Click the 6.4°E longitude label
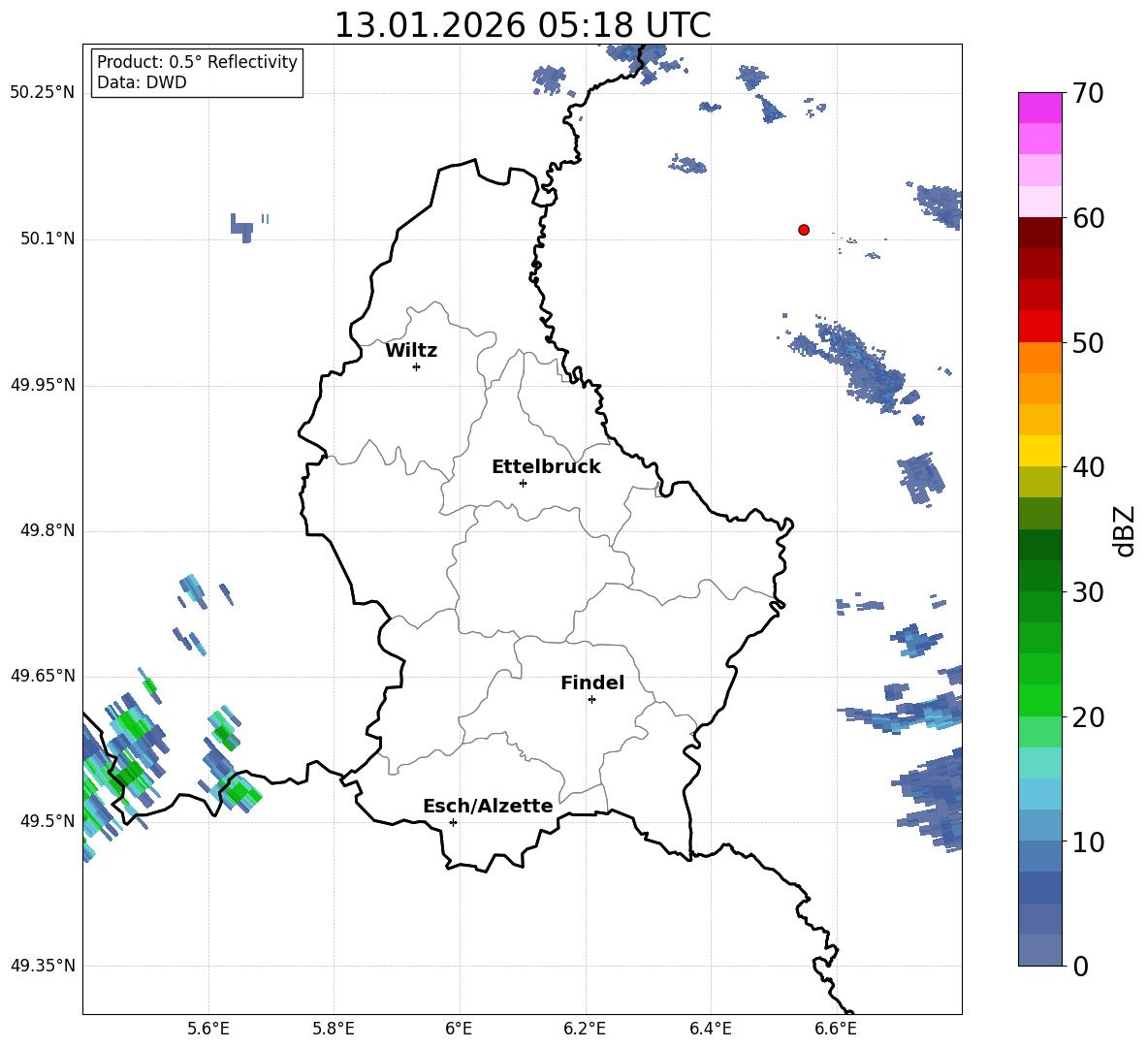Image resolution: width=1148 pixels, height=1048 pixels. [x=710, y=1029]
